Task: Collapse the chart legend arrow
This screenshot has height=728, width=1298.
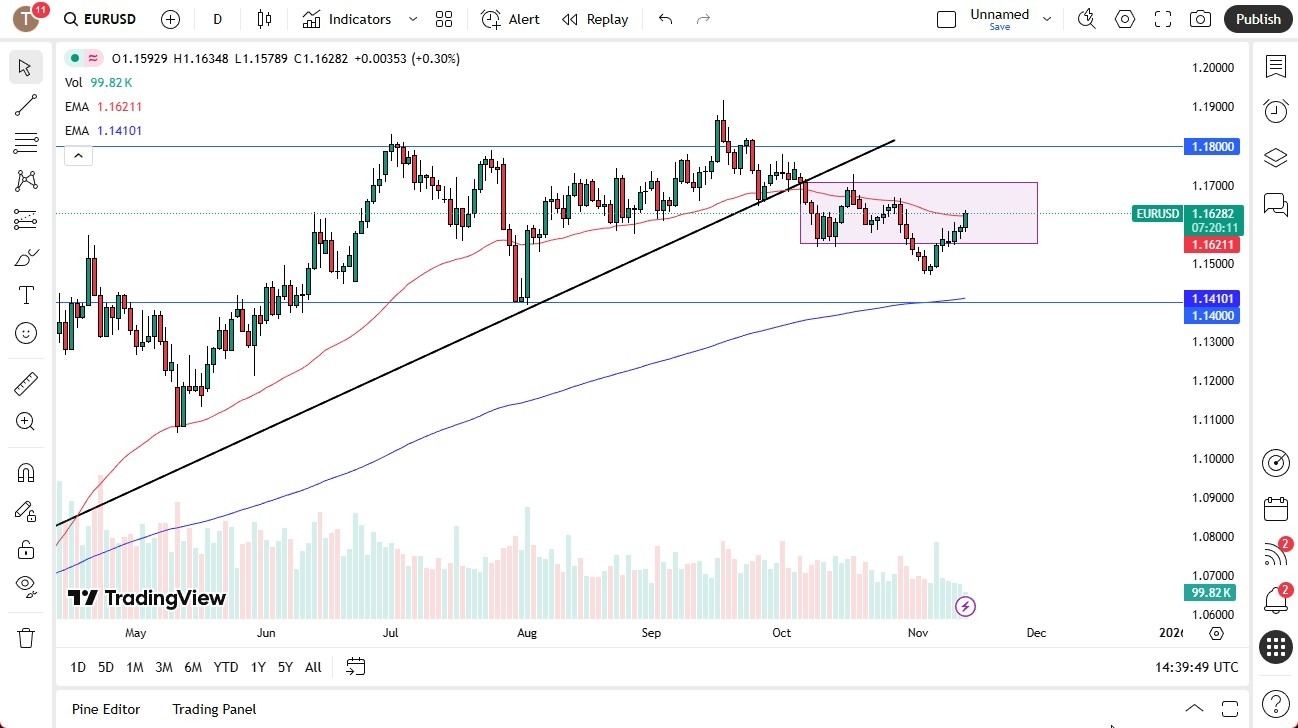Action: [78, 155]
